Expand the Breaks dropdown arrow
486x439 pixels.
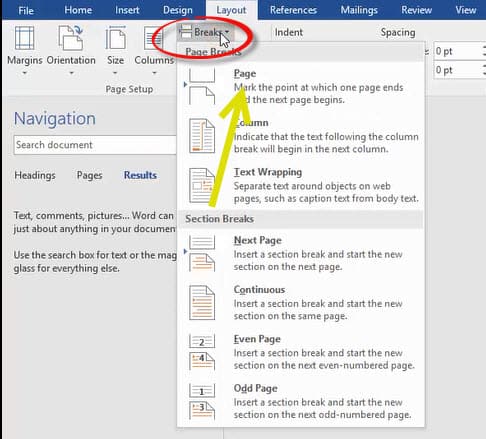coord(227,32)
